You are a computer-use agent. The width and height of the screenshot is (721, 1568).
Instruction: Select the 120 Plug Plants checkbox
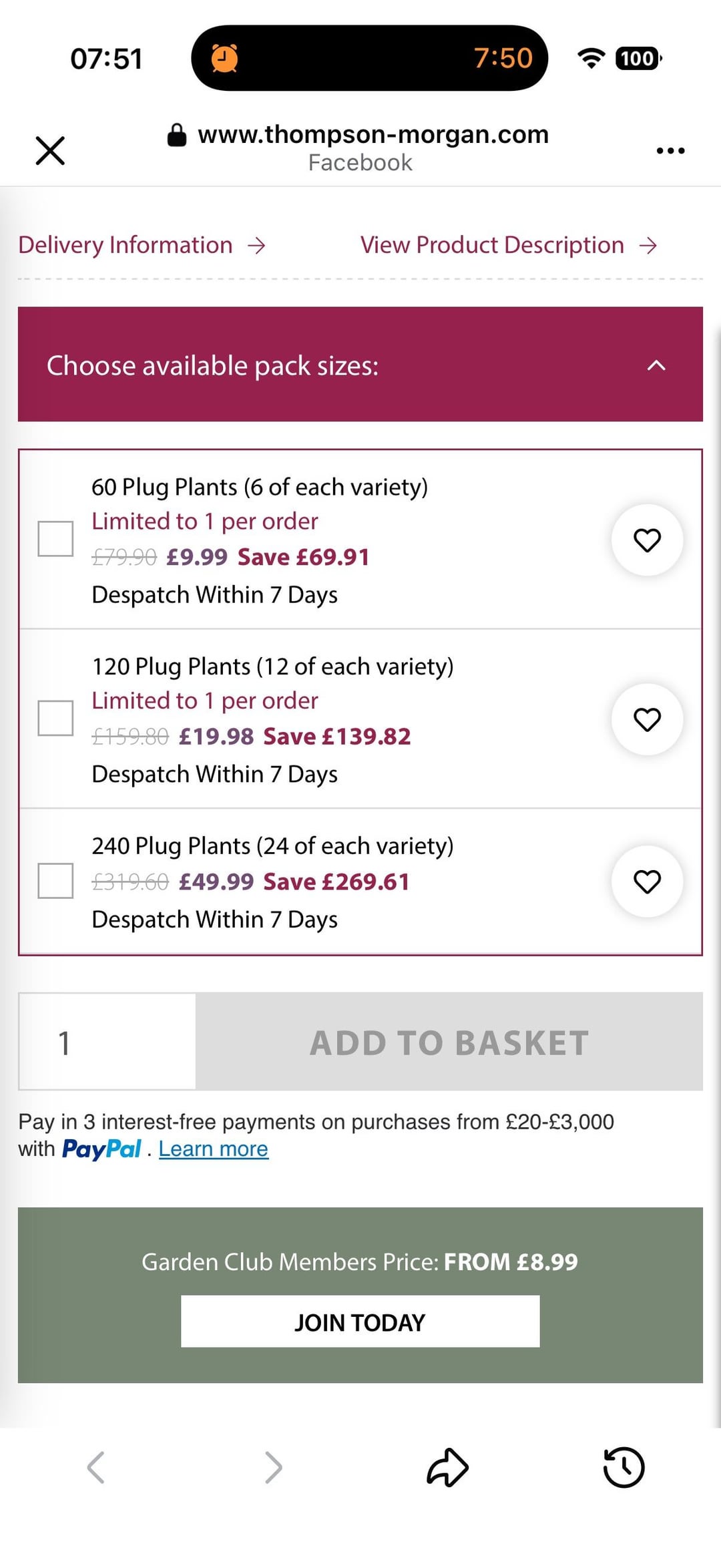pos(55,718)
